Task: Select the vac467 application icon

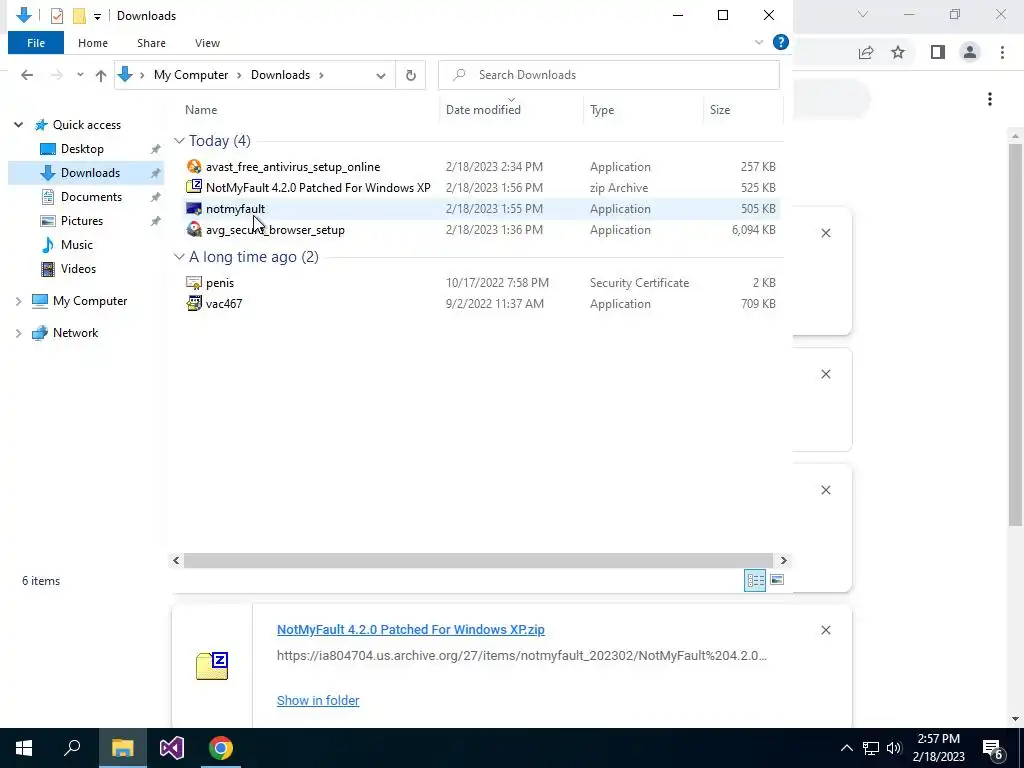Action: click(x=194, y=304)
